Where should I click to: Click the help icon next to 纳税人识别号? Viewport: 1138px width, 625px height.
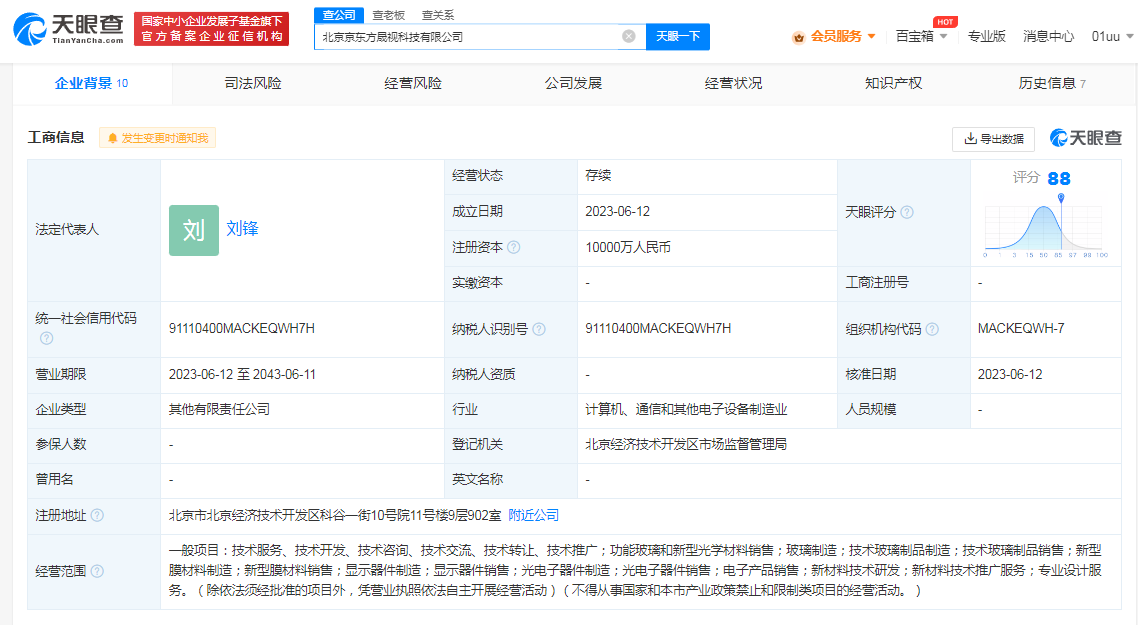(539, 330)
